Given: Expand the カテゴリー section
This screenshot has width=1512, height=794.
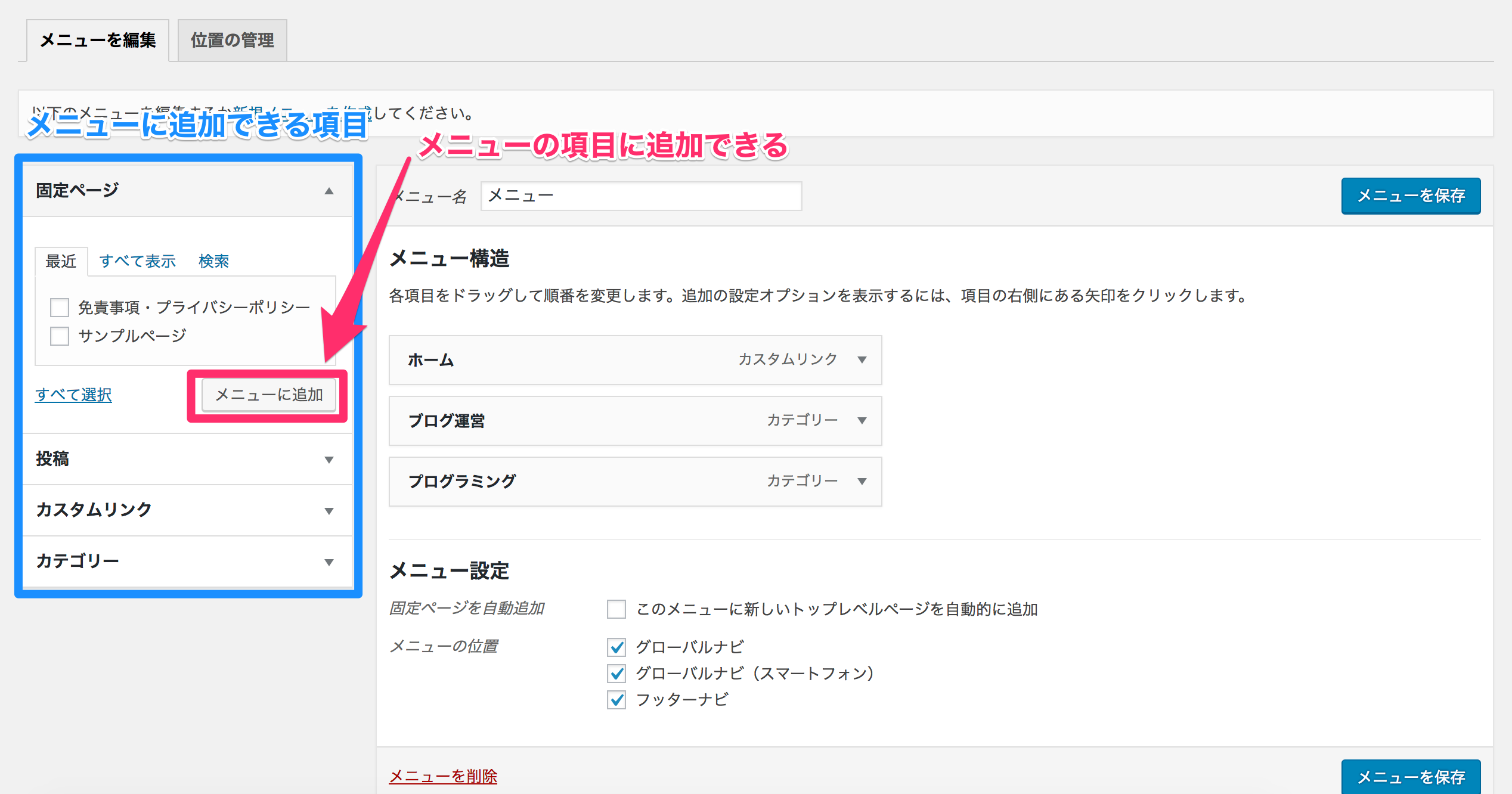Looking at the screenshot, I should pos(329,562).
